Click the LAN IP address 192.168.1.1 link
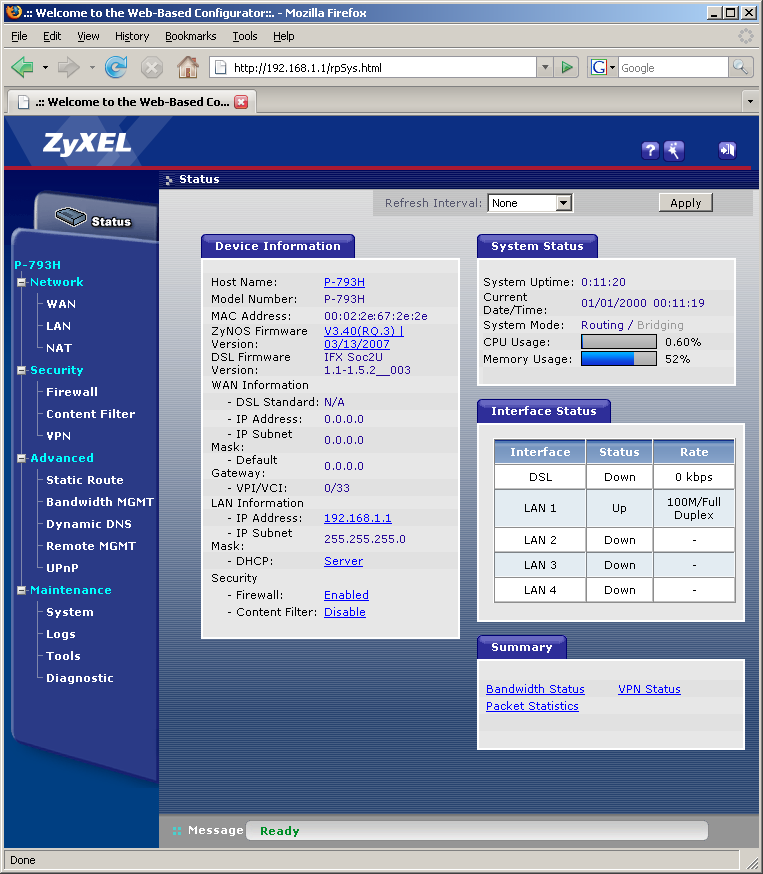 pos(357,518)
